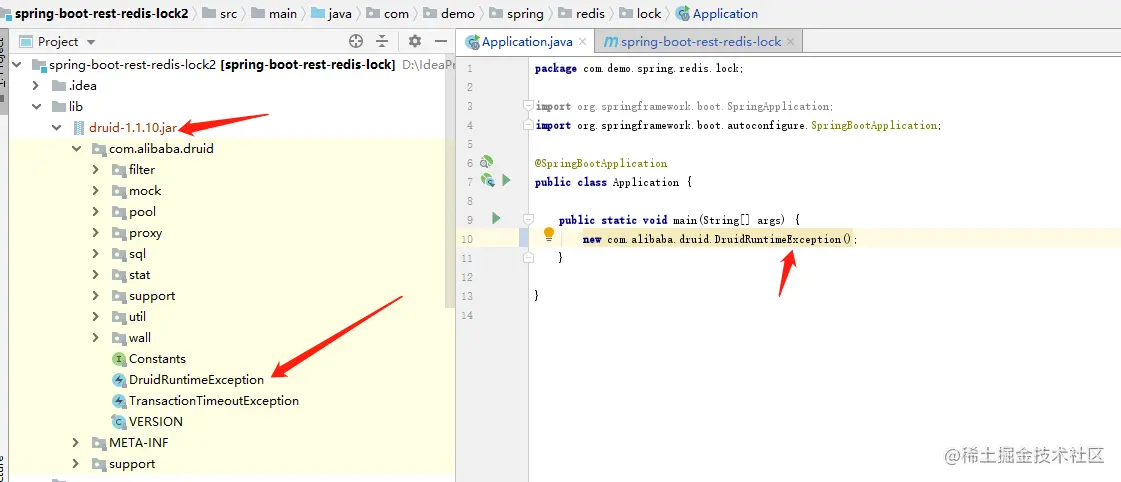This screenshot has width=1121, height=482.
Task: Collapse the com.alibaba.druid package
Action: click(76, 149)
